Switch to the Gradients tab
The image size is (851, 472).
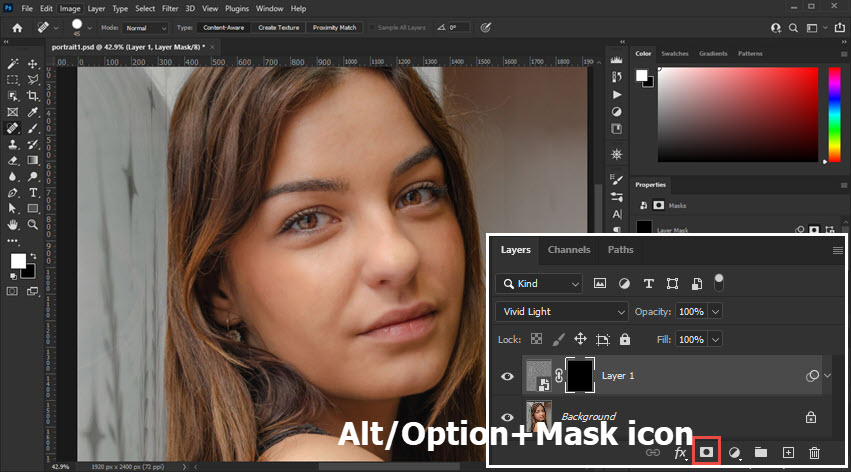click(x=713, y=54)
